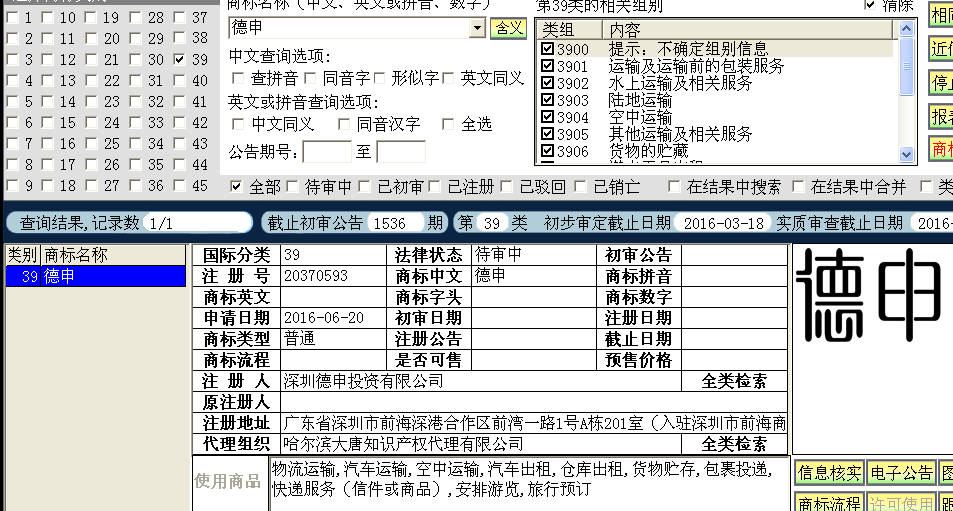Check class 9 checkbox
This screenshot has width=953, height=511.
tap(12, 185)
